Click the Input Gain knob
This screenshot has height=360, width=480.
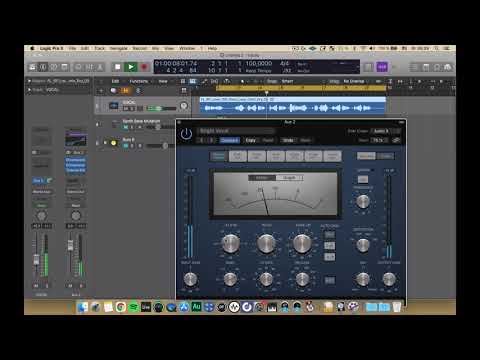pos(190,279)
